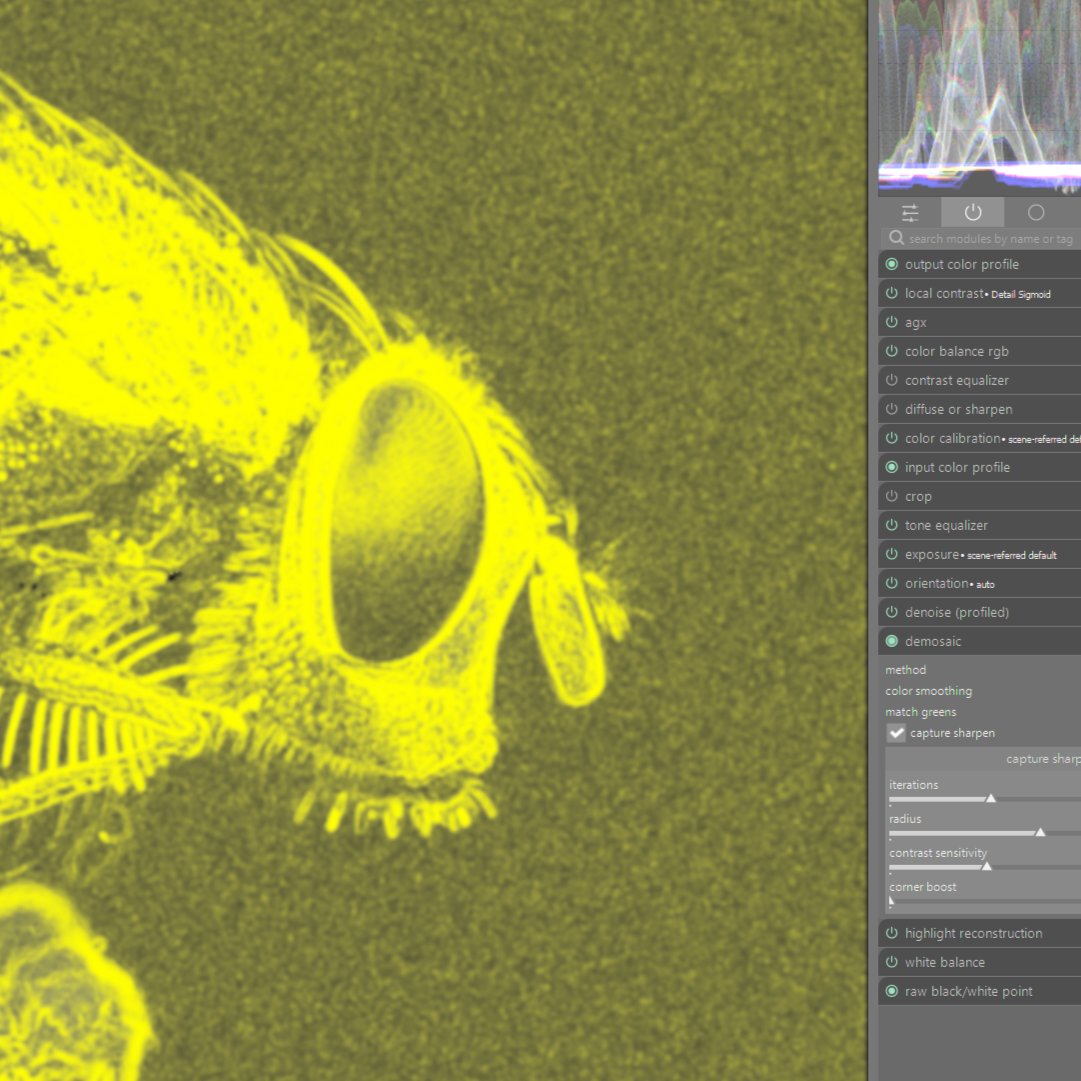Open the quick access panel tab
The image size is (1081, 1081).
[909, 212]
